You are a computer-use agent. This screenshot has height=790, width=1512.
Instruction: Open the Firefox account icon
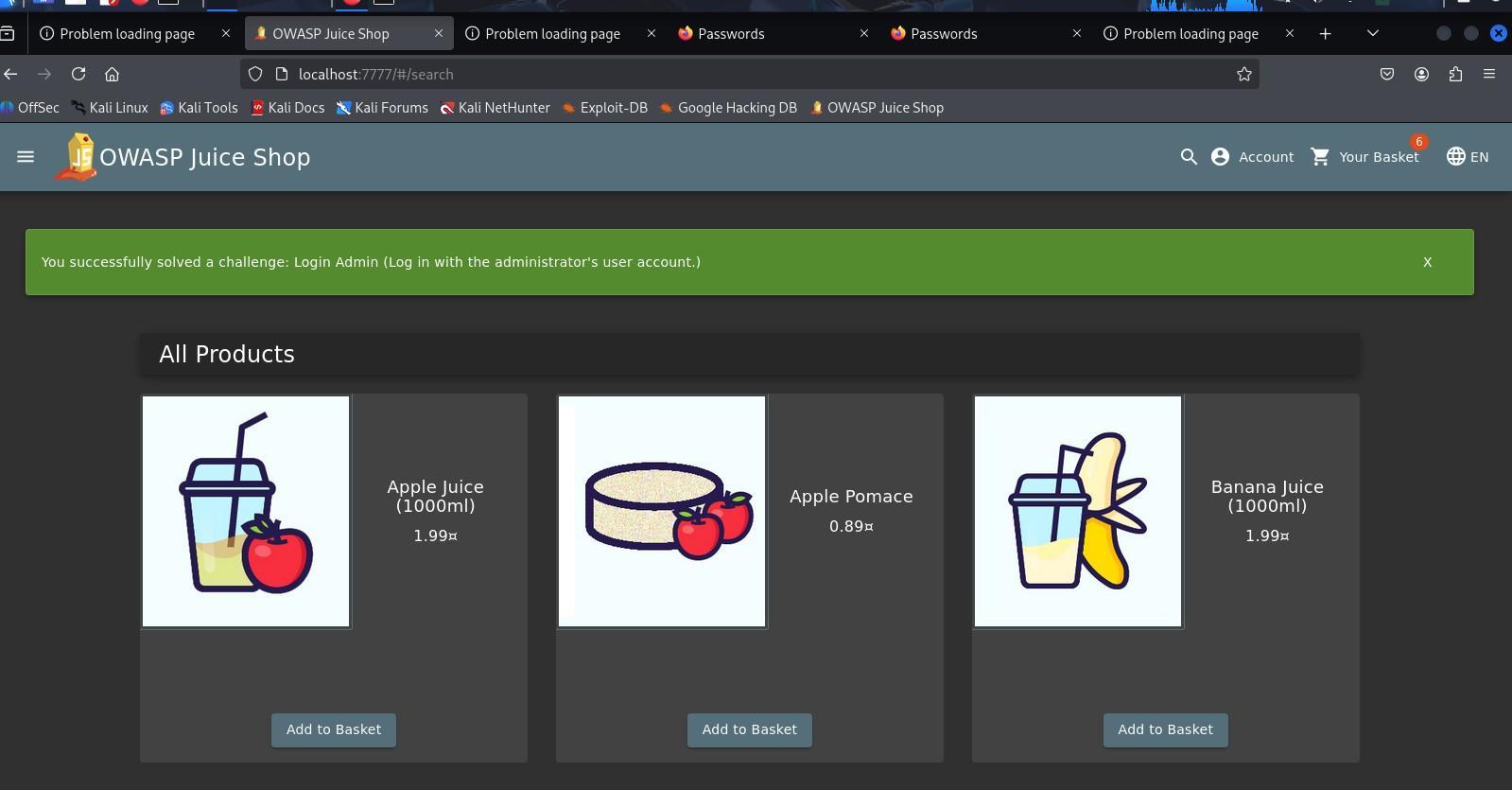pos(1421,74)
